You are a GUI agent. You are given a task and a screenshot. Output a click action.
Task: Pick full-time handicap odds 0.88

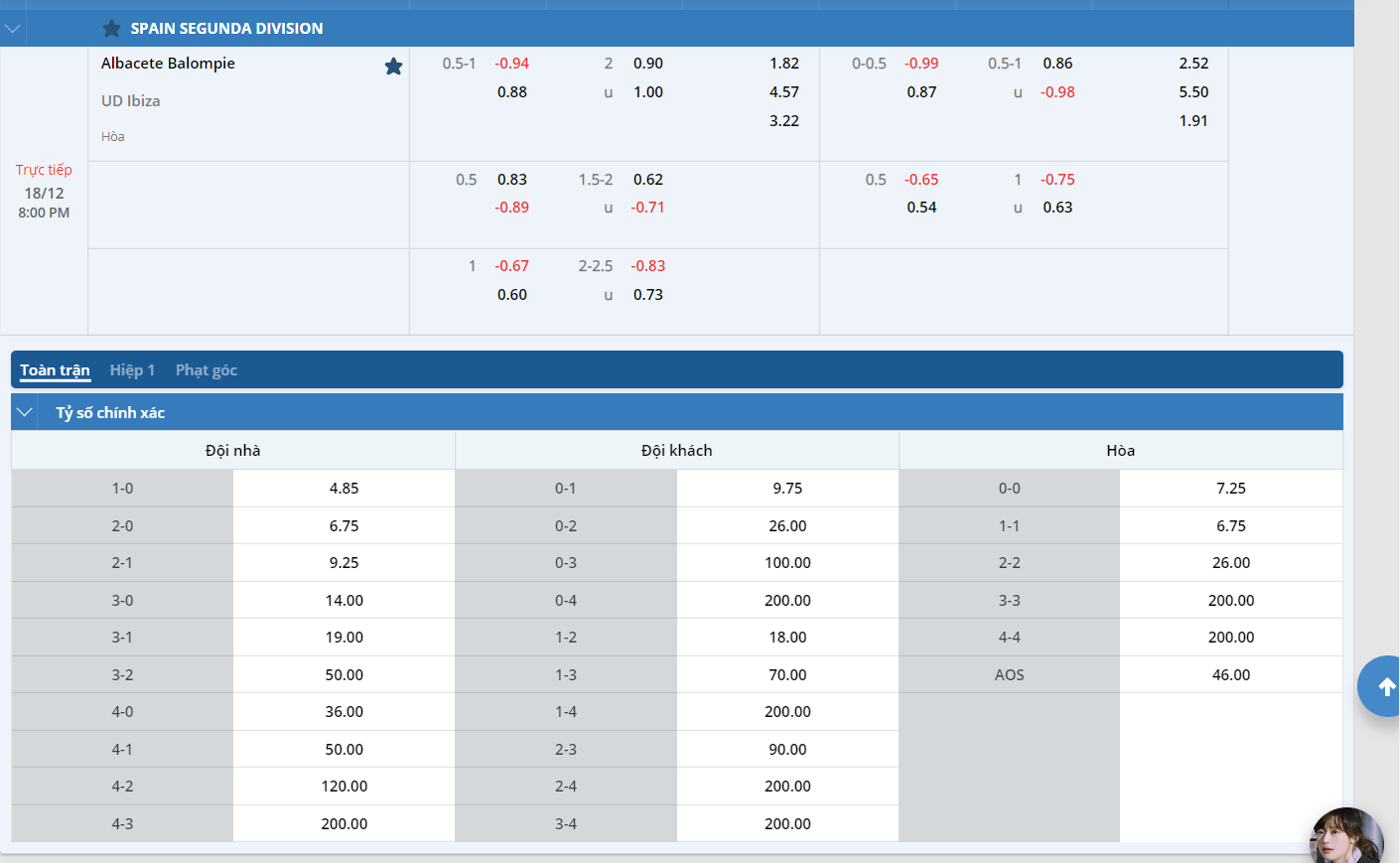512,92
